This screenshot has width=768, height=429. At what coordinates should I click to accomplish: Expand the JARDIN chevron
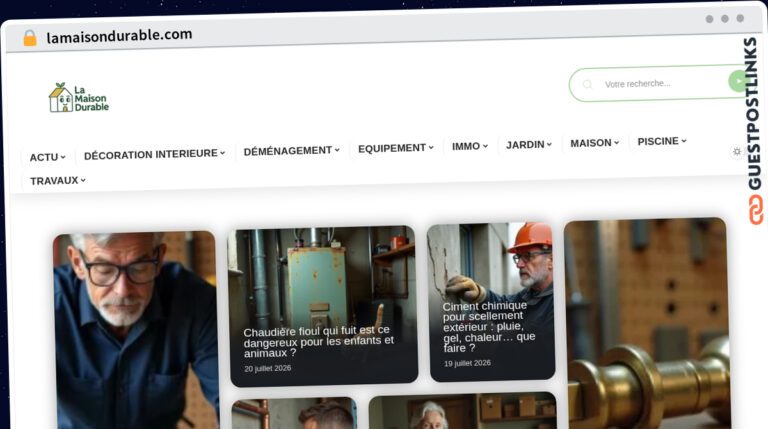549,144
